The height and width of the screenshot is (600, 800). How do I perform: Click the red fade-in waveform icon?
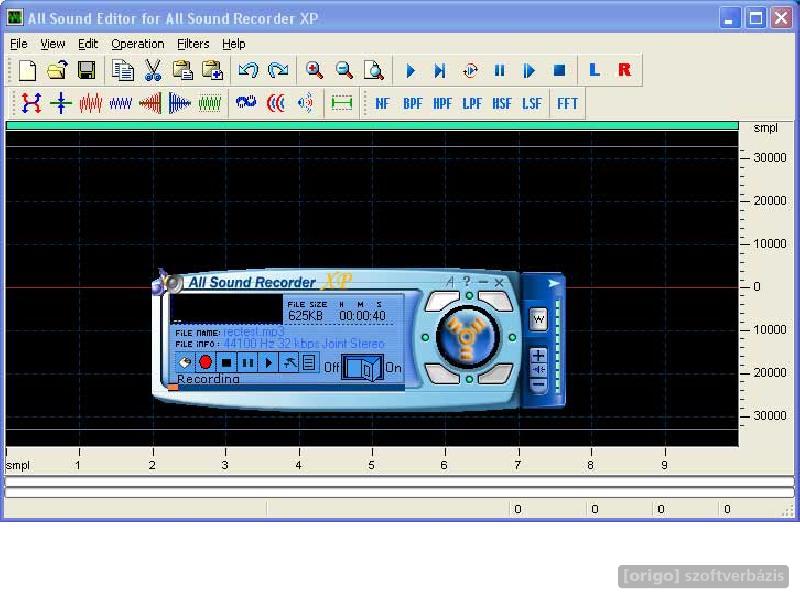[151, 103]
